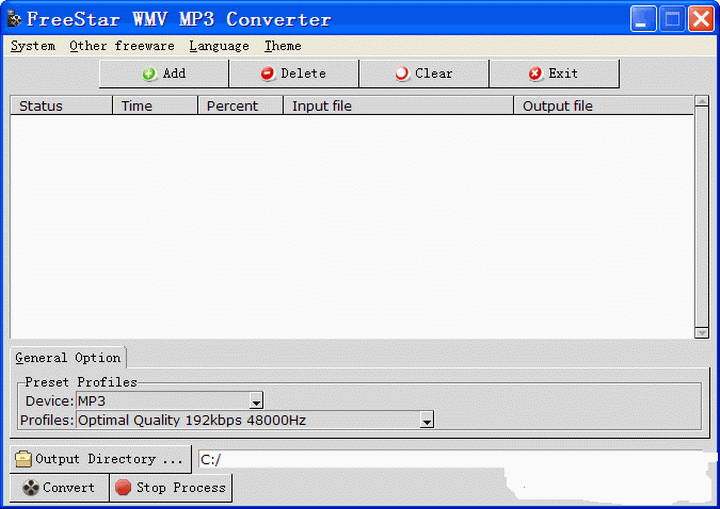720x509 pixels.
Task: Open the Other freeware menu
Action: click(122, 46)
